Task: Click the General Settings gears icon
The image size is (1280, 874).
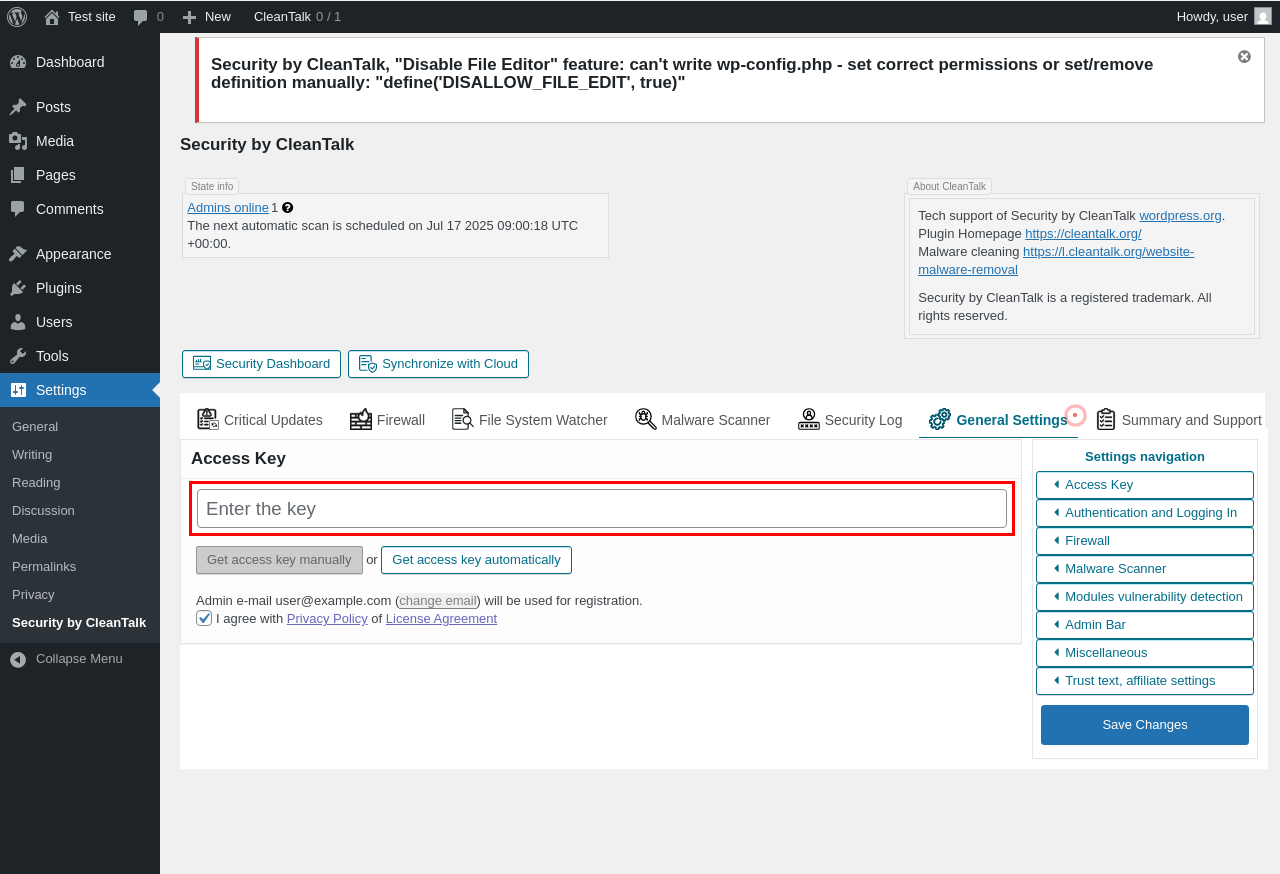Action: tap(940, 419)
